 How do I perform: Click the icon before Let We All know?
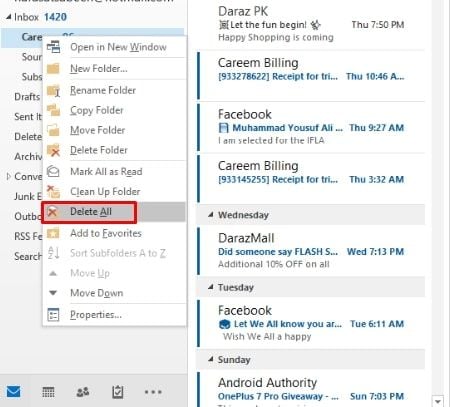224,324
